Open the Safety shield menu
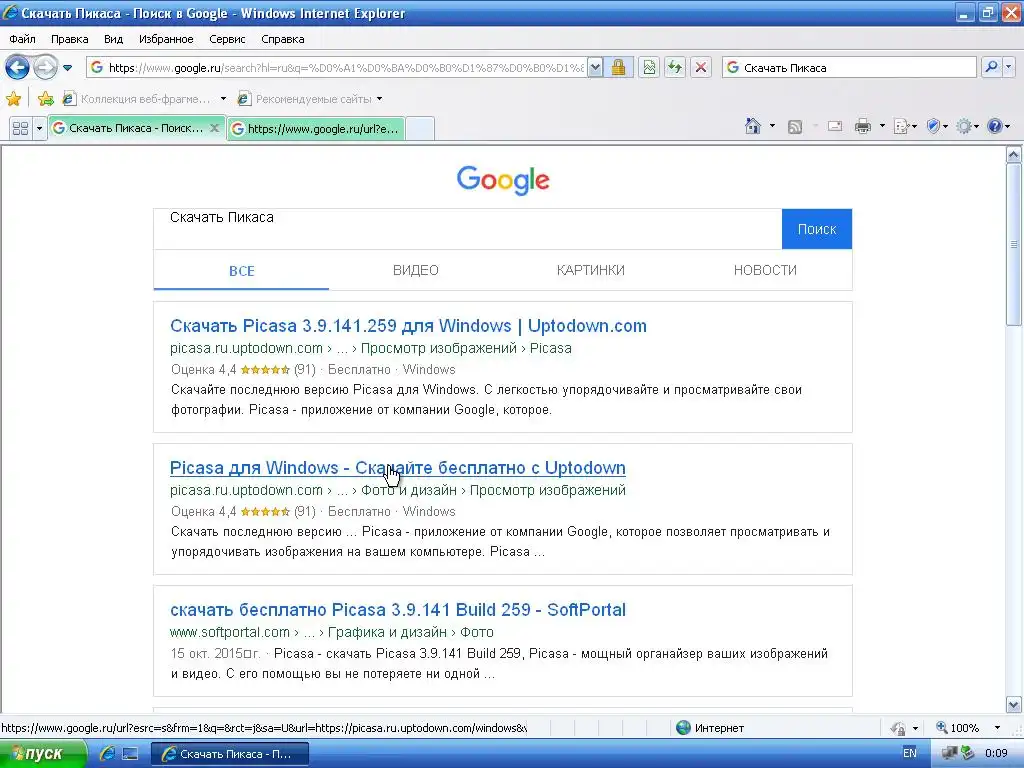This screenshot has width=1024, height=768. (937, 126)
